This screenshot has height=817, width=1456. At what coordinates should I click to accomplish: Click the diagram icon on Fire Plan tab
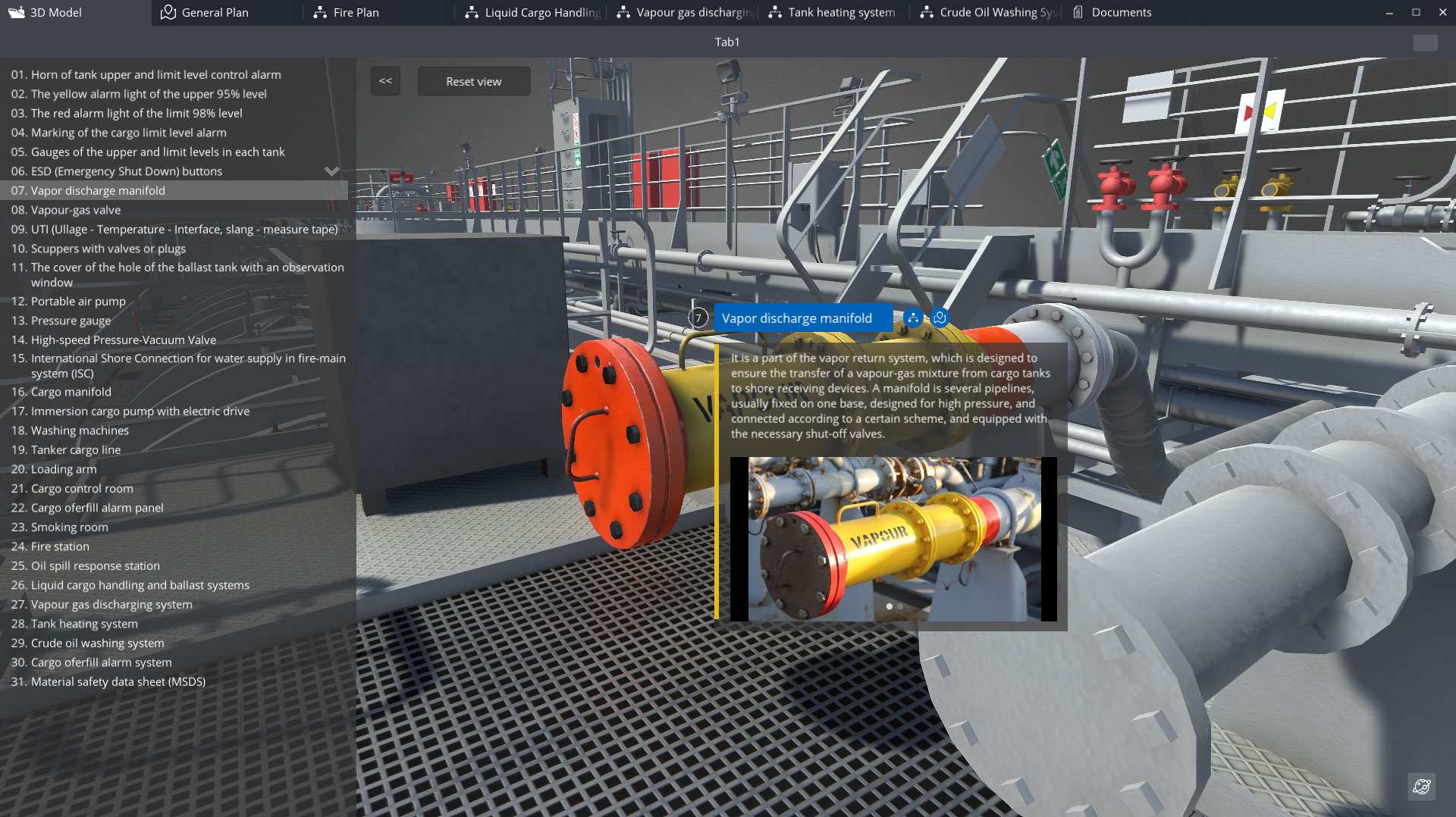tap(320, 12)
